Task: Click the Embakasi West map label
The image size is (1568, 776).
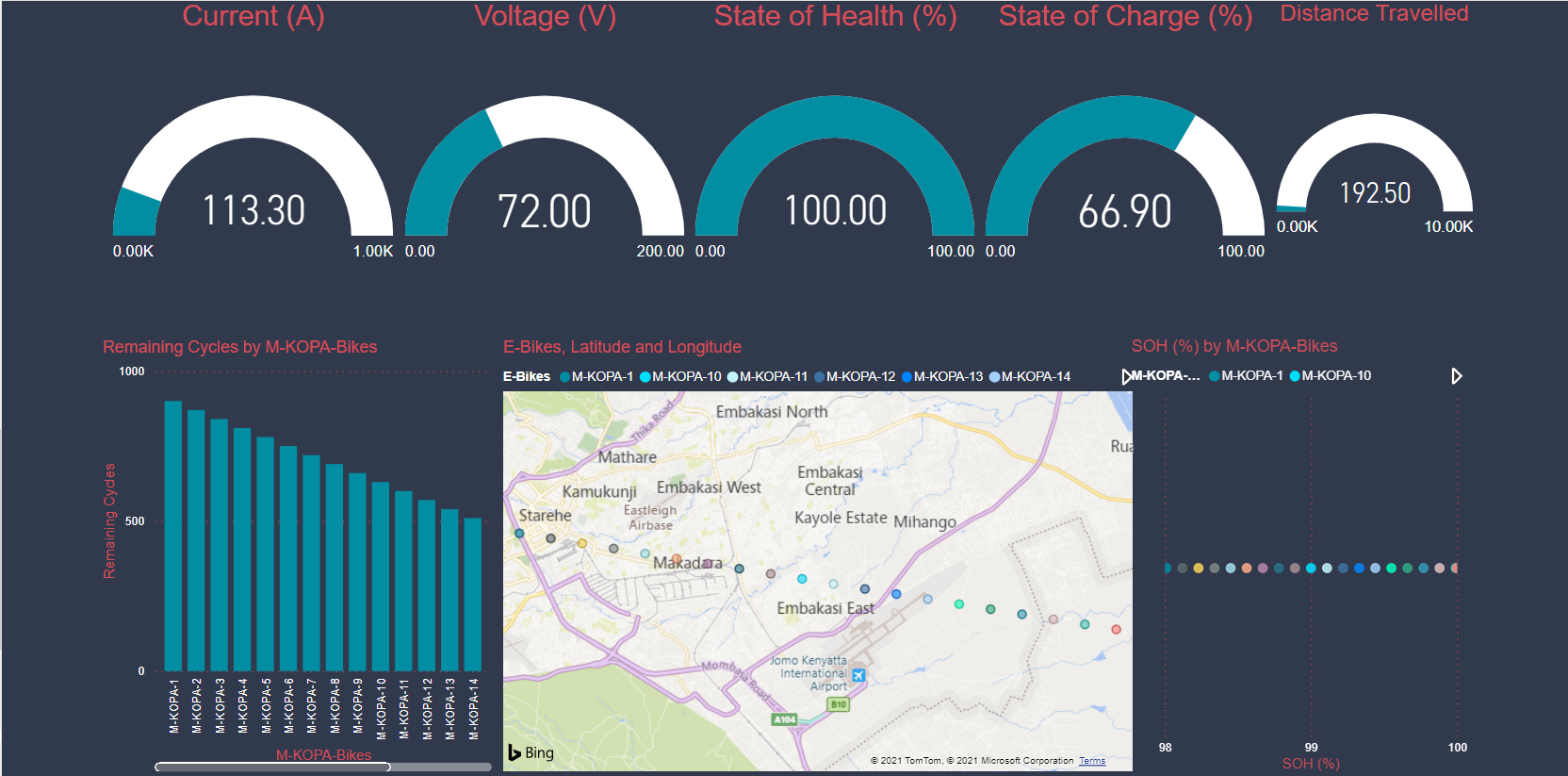Action: pyautogui.click(x=709, y=487)
